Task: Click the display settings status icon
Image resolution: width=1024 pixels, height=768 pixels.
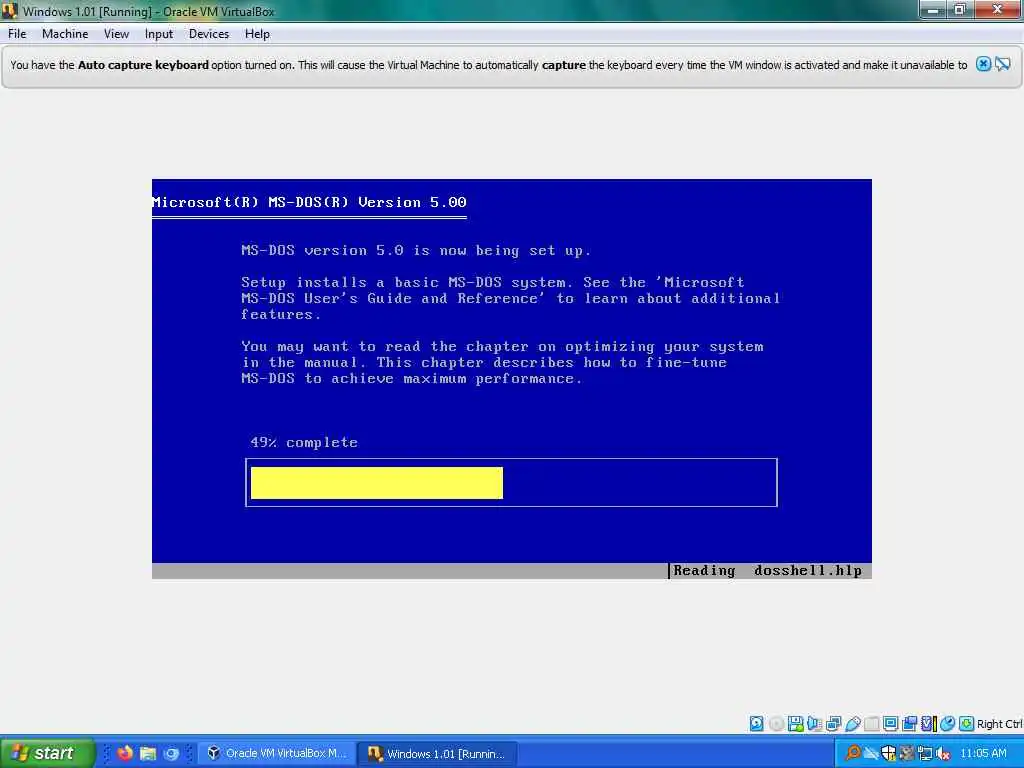Action: [x=890, y=724]
